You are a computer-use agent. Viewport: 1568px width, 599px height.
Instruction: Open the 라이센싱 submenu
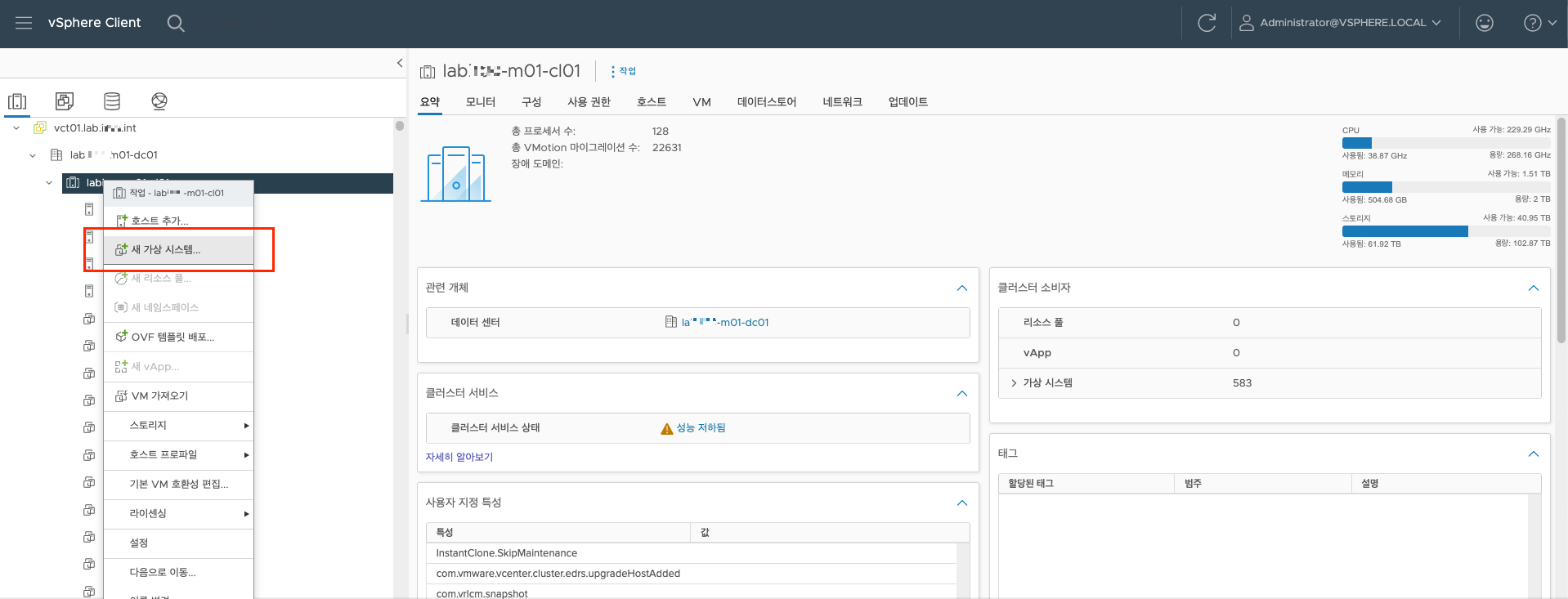tap(178, 513)
